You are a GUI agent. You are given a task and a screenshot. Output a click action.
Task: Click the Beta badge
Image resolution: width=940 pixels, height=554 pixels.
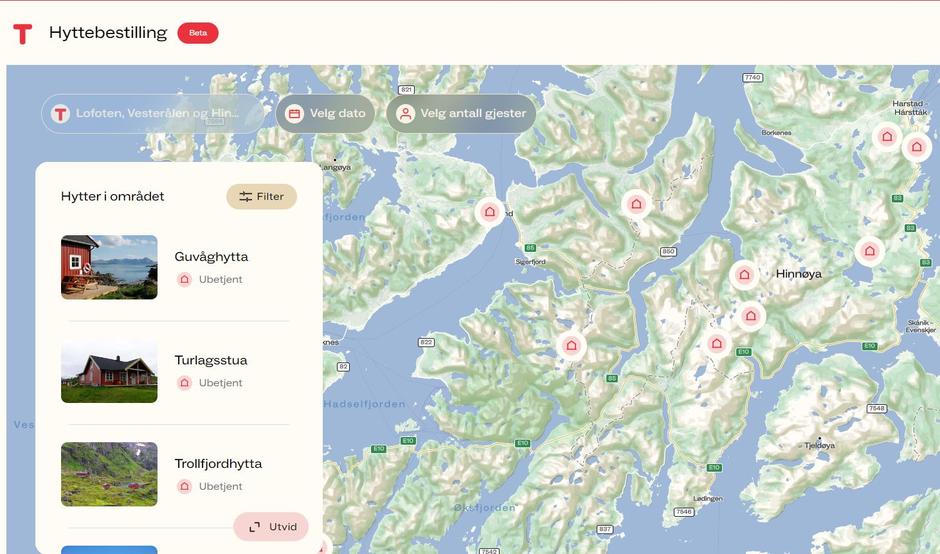point(198,33)
